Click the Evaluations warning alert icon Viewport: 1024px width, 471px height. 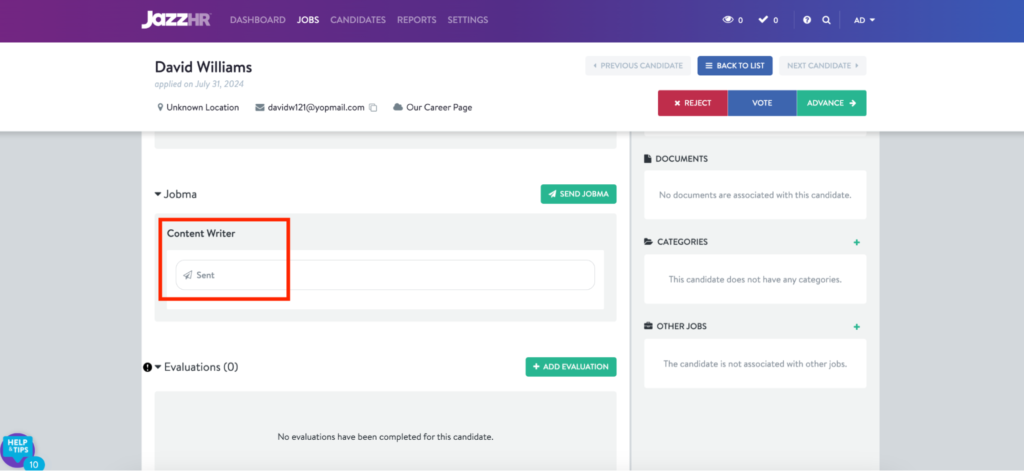click(147, 367)
